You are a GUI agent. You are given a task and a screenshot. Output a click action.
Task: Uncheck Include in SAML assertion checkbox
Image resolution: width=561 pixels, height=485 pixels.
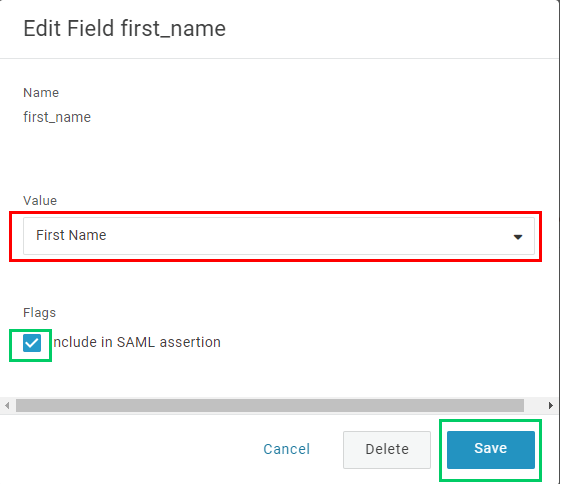(x=32, y=343)
